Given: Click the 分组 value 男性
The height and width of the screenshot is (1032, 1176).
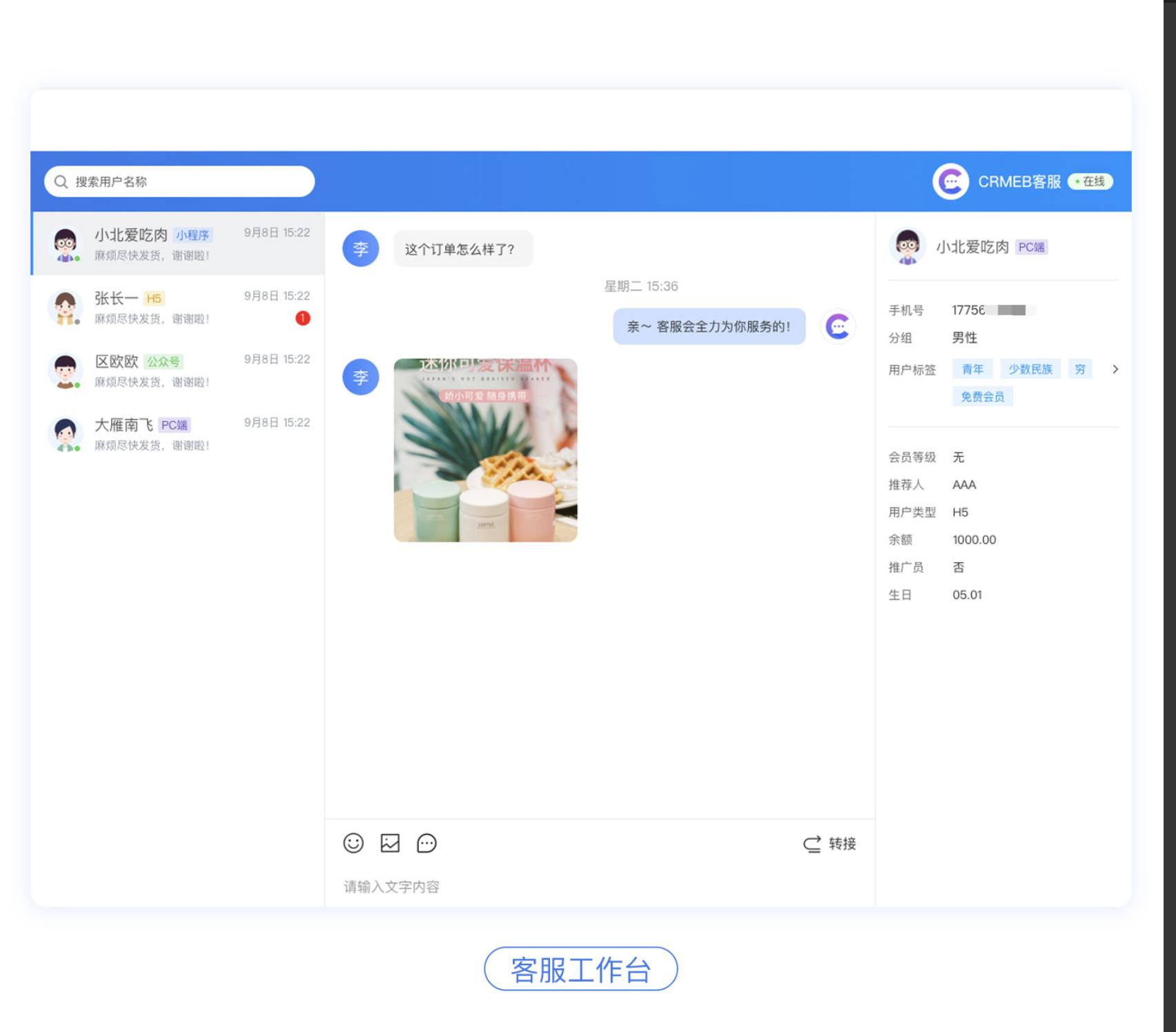Looking at the screenshot, I should pos(964,338).
